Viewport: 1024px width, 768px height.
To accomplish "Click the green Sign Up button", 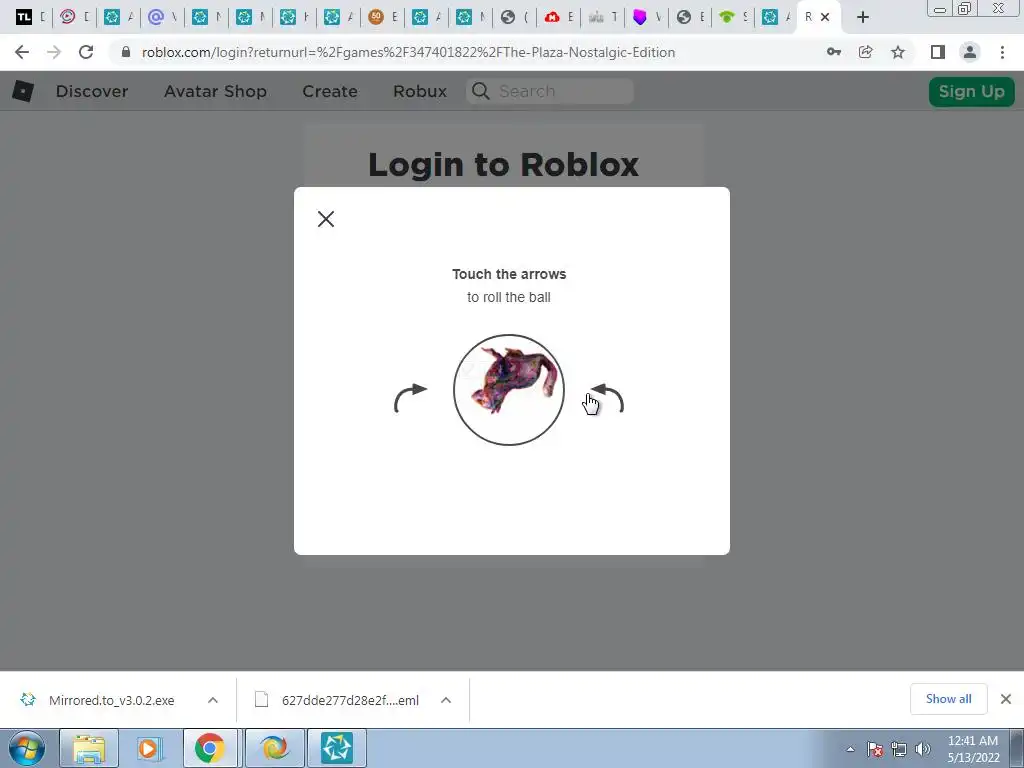I will point(971,91).
